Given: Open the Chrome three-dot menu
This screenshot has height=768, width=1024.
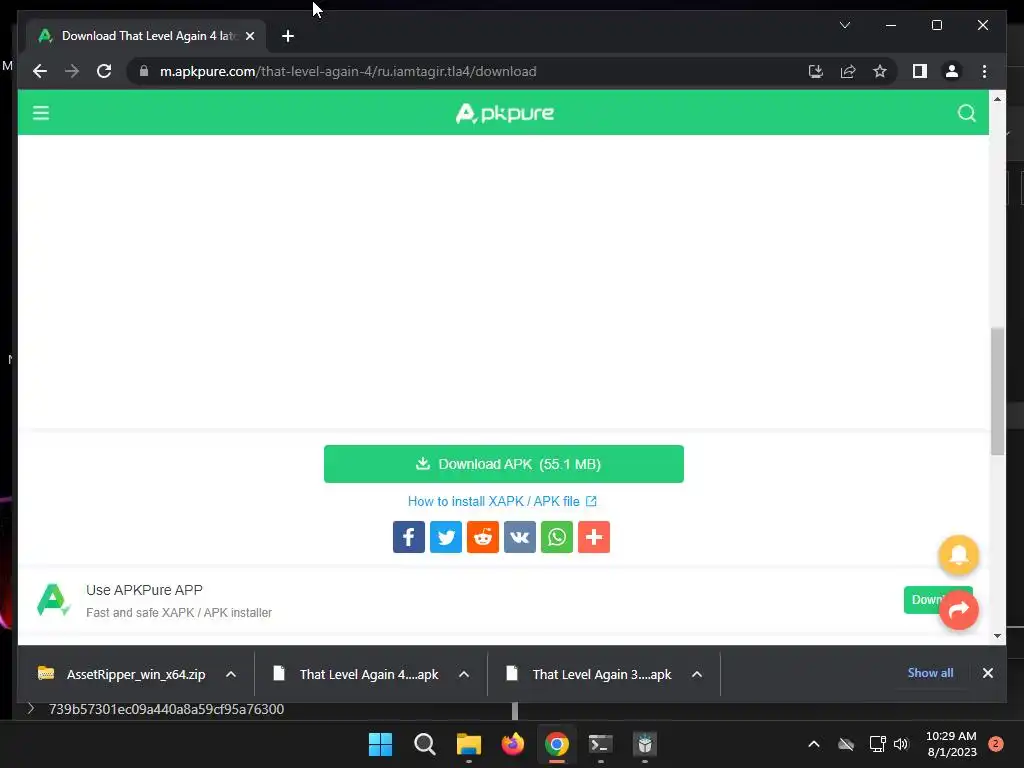Looking at the screenshot, I should point(984,71).
